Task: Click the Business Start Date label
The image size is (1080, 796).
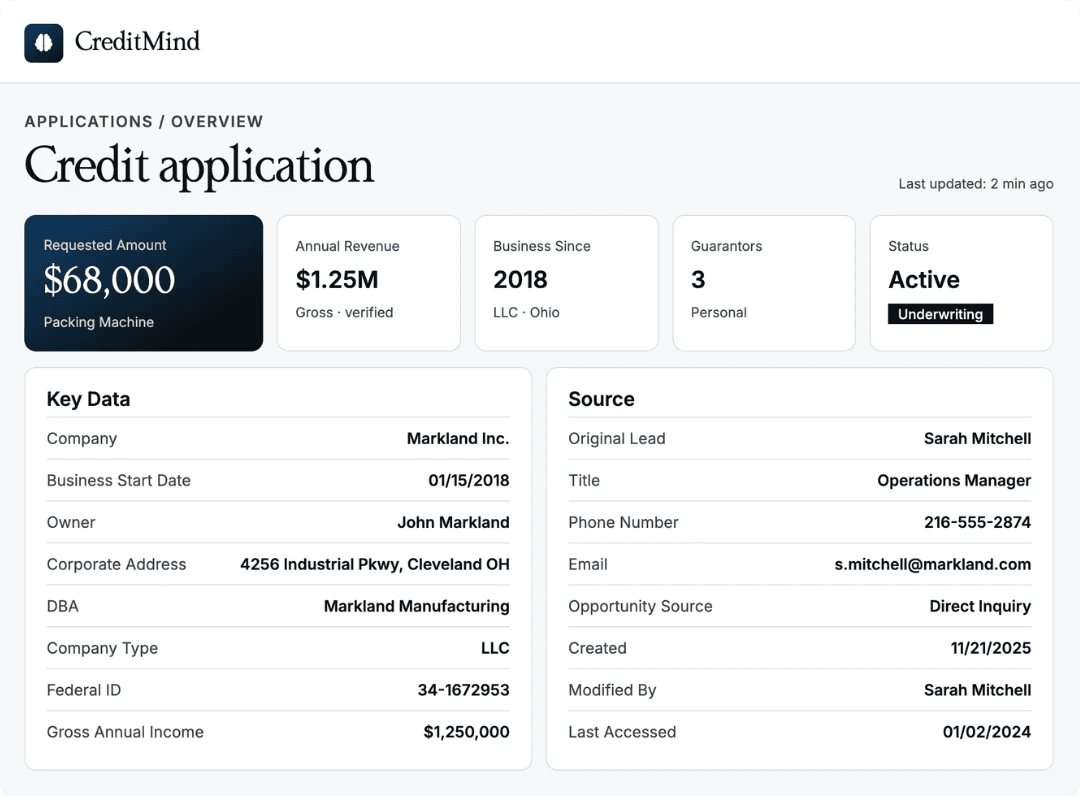Action: [118, 481]
